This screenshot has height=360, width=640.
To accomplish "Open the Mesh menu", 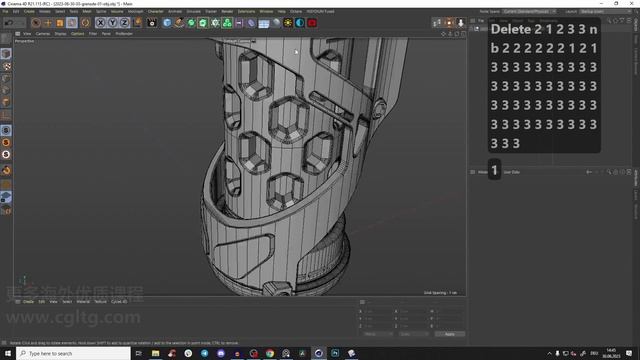I will pyautogui.click(x=87, y=11).
